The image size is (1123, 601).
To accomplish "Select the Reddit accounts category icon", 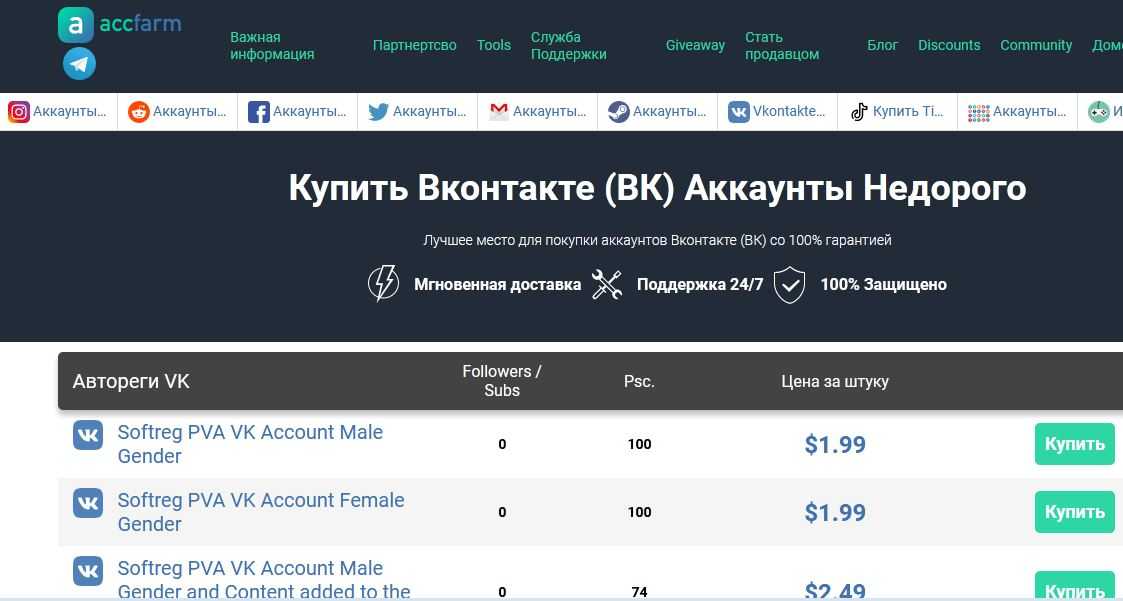I will [139, 112].
